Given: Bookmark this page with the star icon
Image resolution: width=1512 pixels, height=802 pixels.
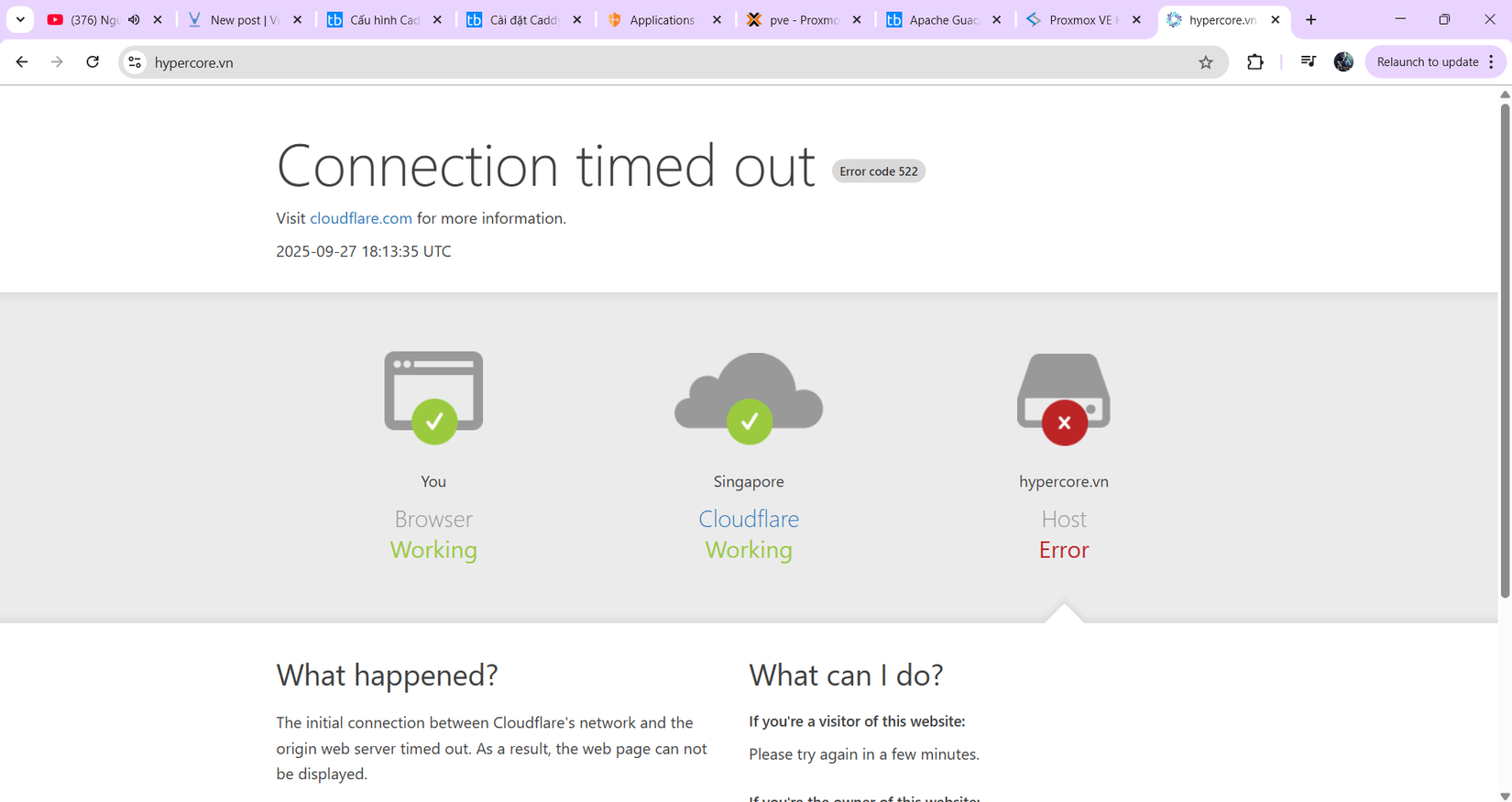Looking at the screenshot, I should point(1206,62).
